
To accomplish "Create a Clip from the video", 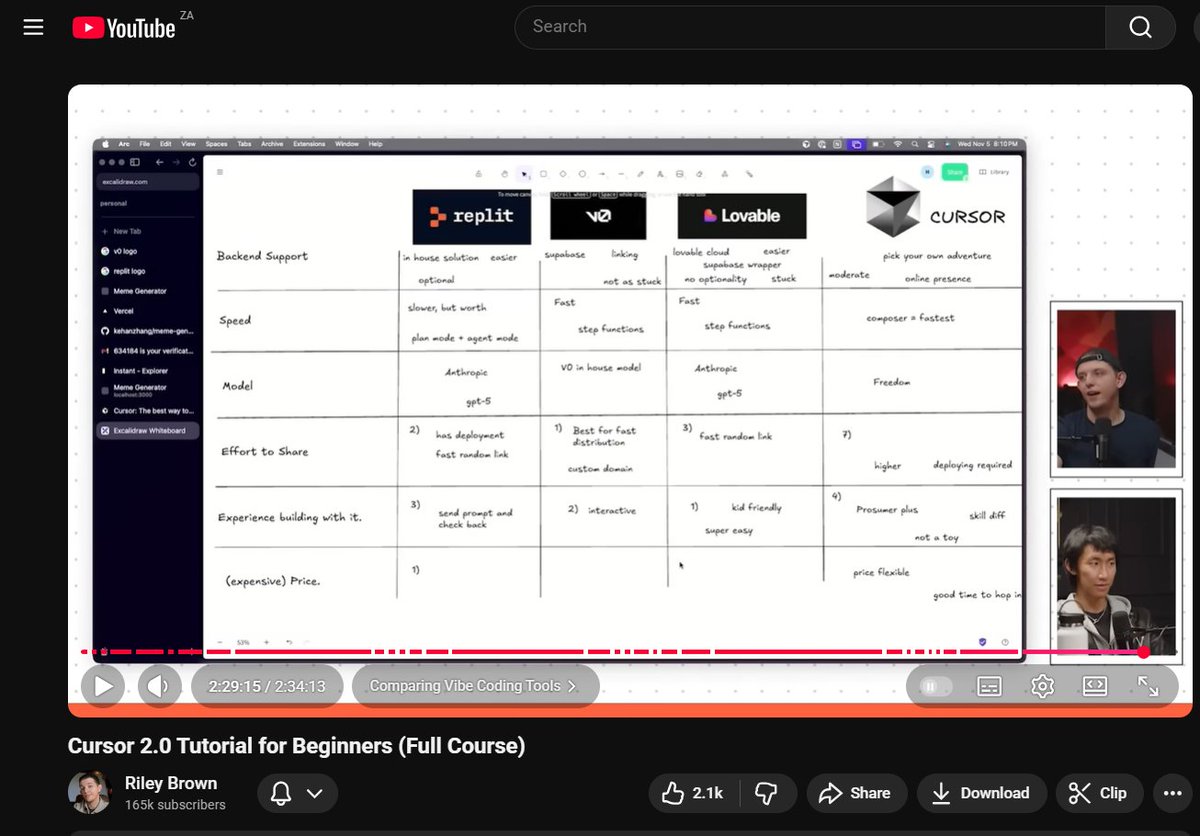I will 1098,793.
